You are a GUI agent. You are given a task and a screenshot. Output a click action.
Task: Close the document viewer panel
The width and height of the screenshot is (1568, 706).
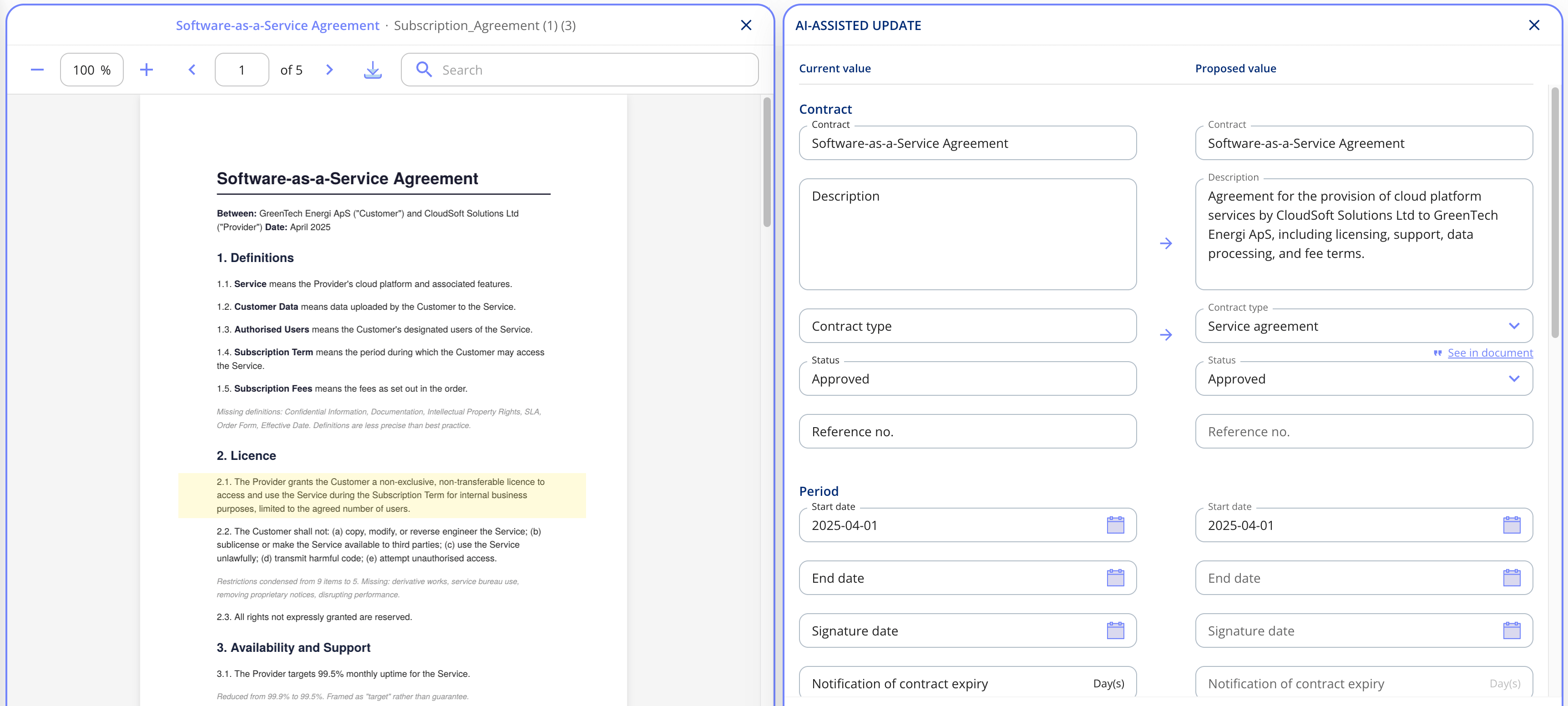click(746, 25)
